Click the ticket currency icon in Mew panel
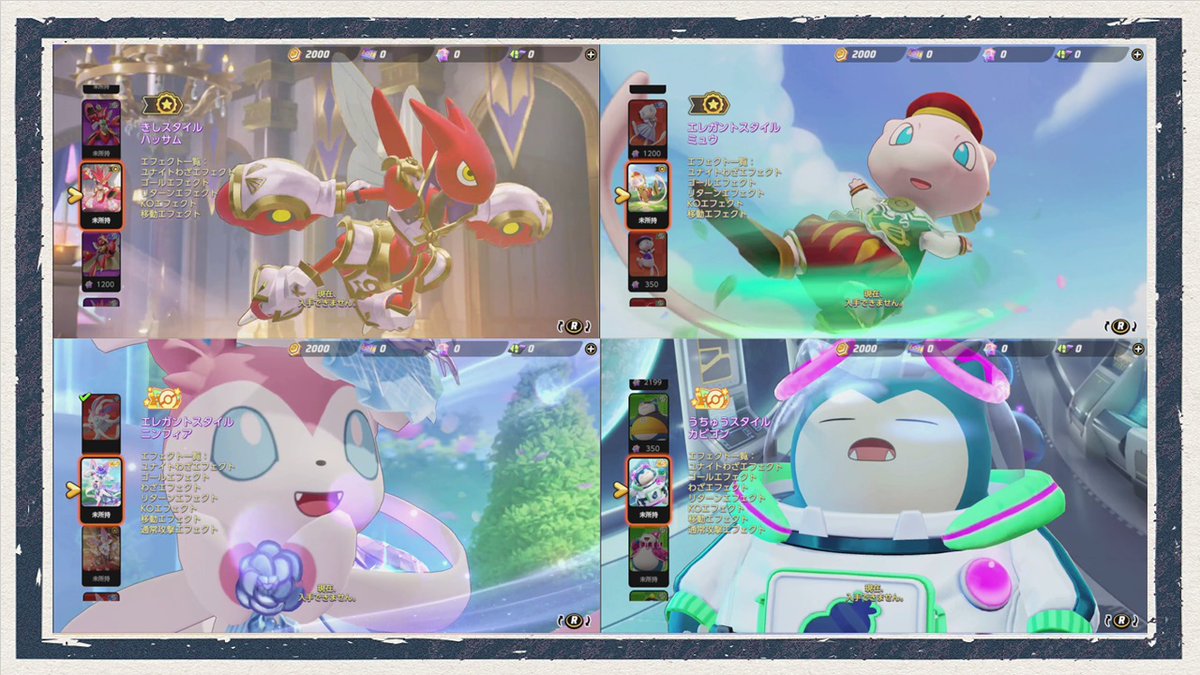Image resolution: width=1200 pixels, height=675 pixels. 917,54
